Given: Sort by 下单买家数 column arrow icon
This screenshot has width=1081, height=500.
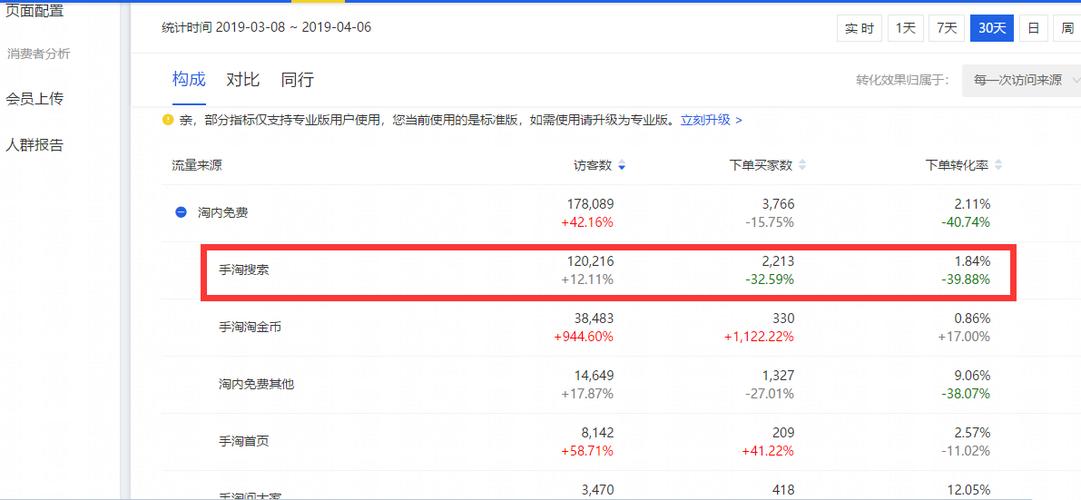Looking at the screenshot, I should pyautogui.click(x=802, y=166).
